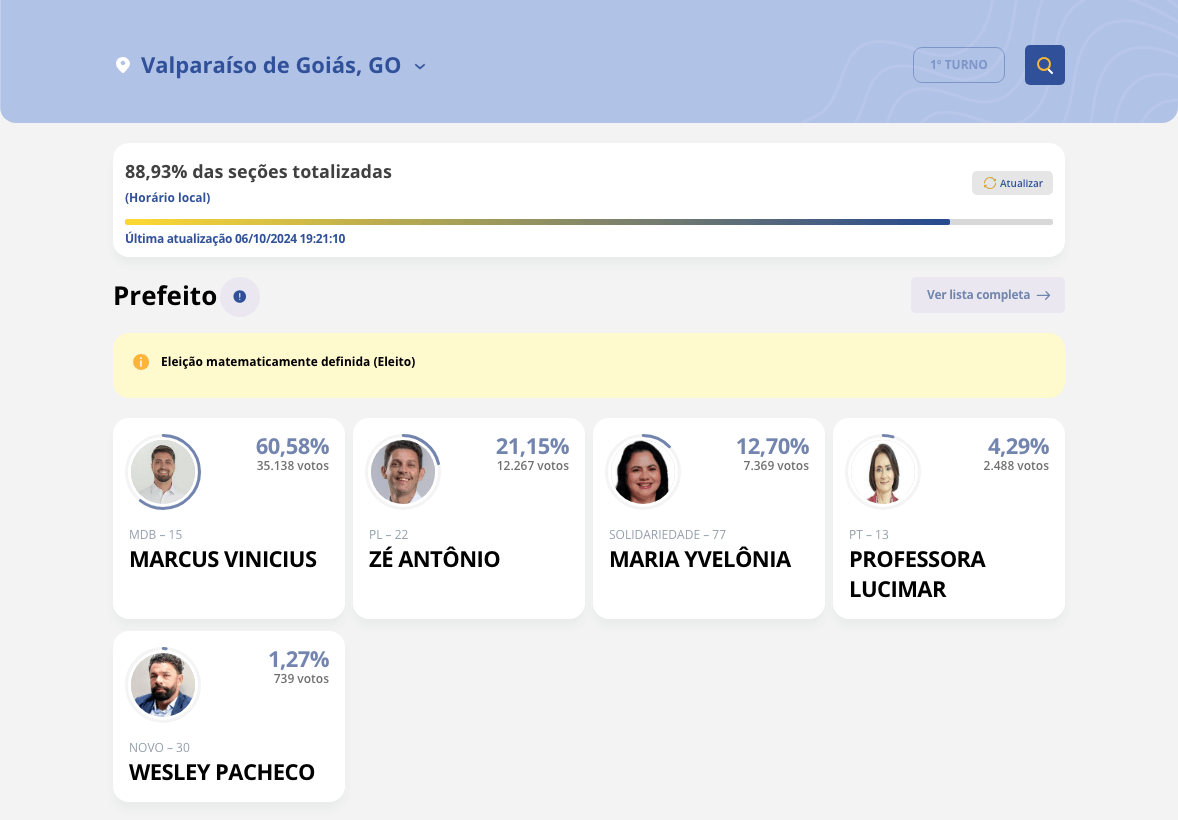Viewport: 1178px width, 820px height.
Task: Open Valparaíso de Goiás, GO location dropdown
Action: [270, 66]
